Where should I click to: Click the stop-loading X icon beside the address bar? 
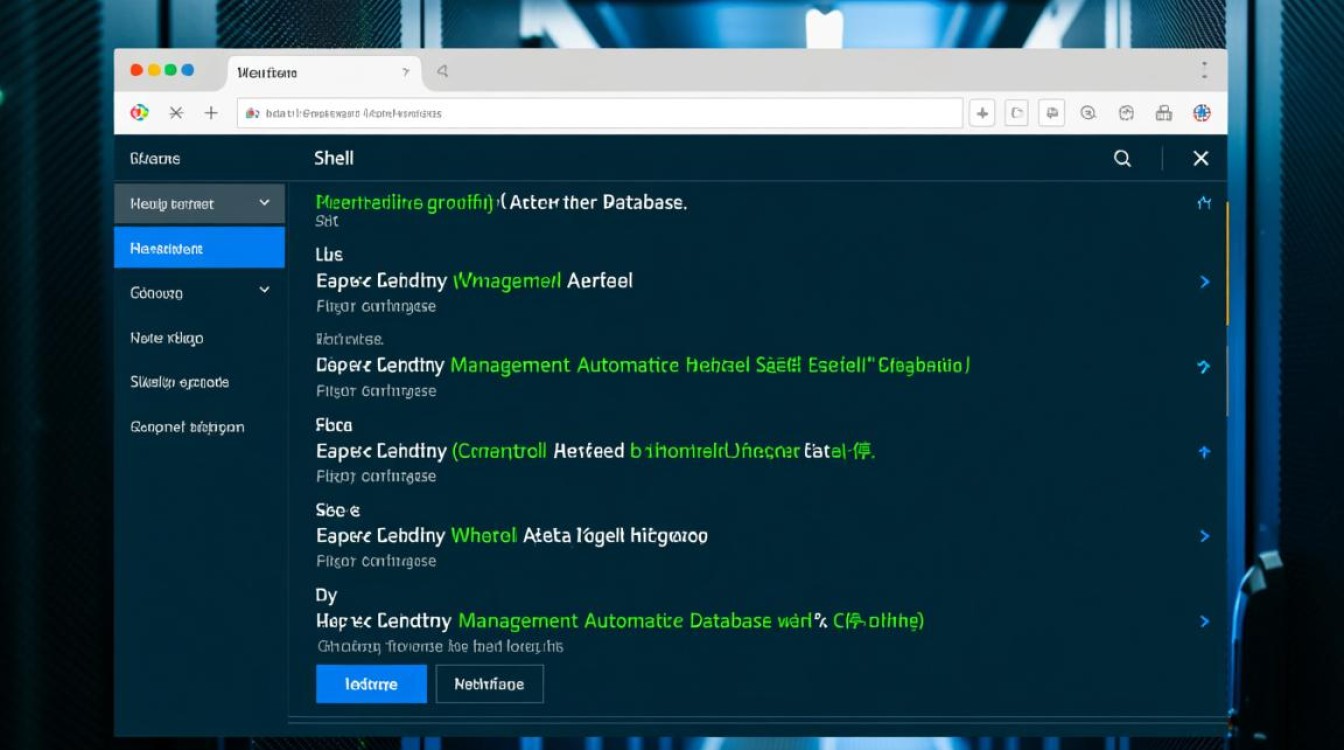tap(176, 113)
